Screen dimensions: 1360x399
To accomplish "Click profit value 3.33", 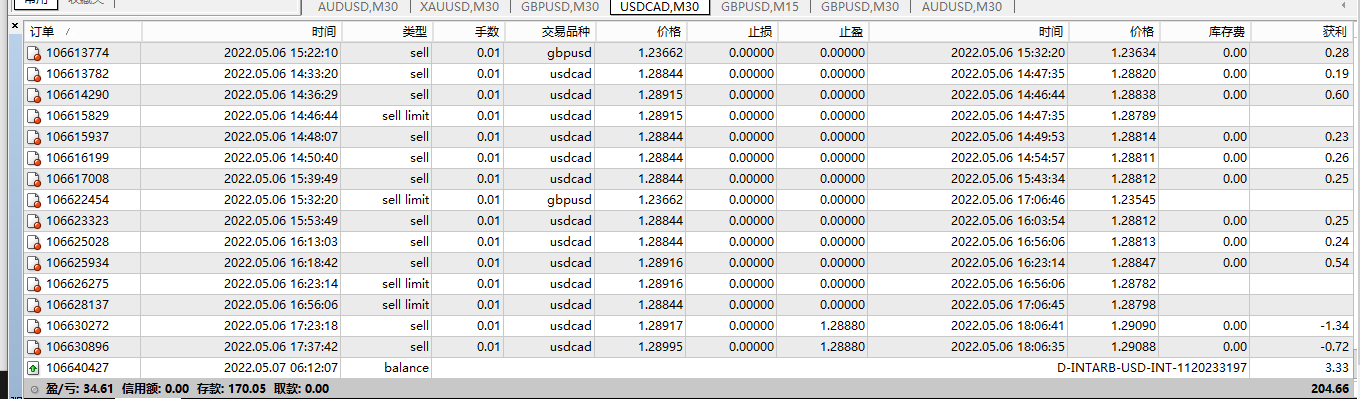I will [x=1337, y=368].
